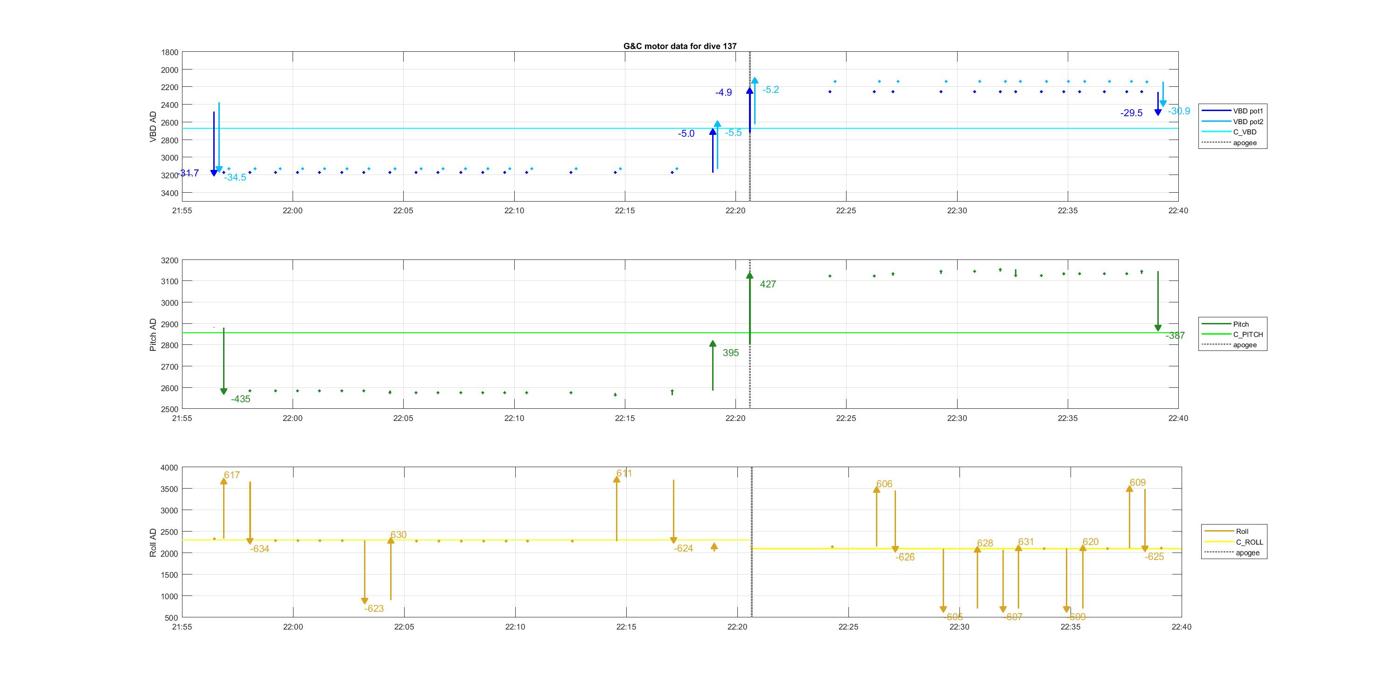1400x693 pixels.
Task: Click the "-626" roll data label
Action: point(905,558)
